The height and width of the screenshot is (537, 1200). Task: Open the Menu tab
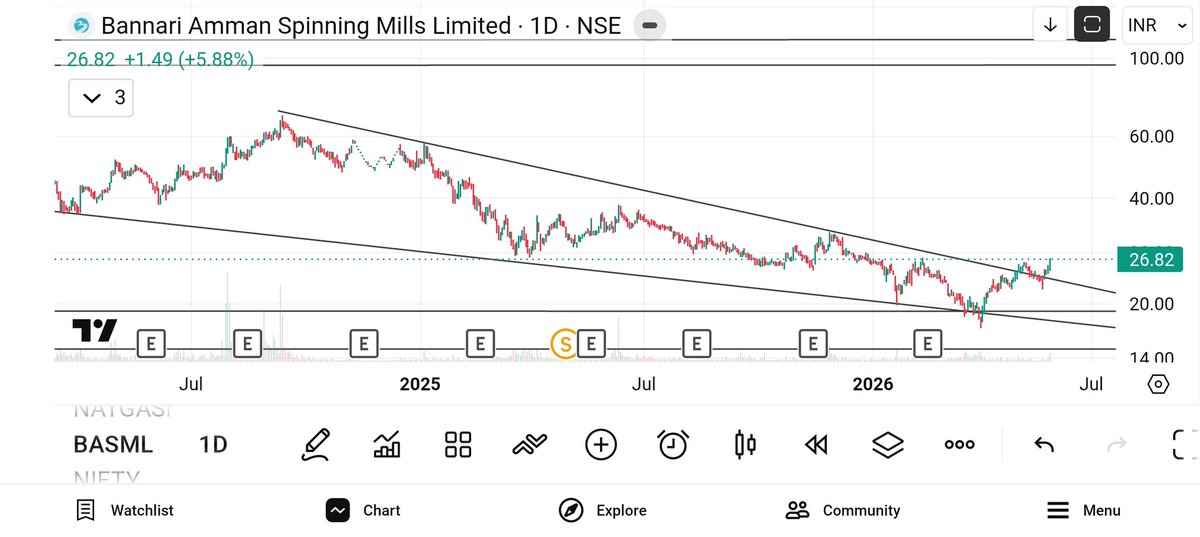click(1084, 510)
